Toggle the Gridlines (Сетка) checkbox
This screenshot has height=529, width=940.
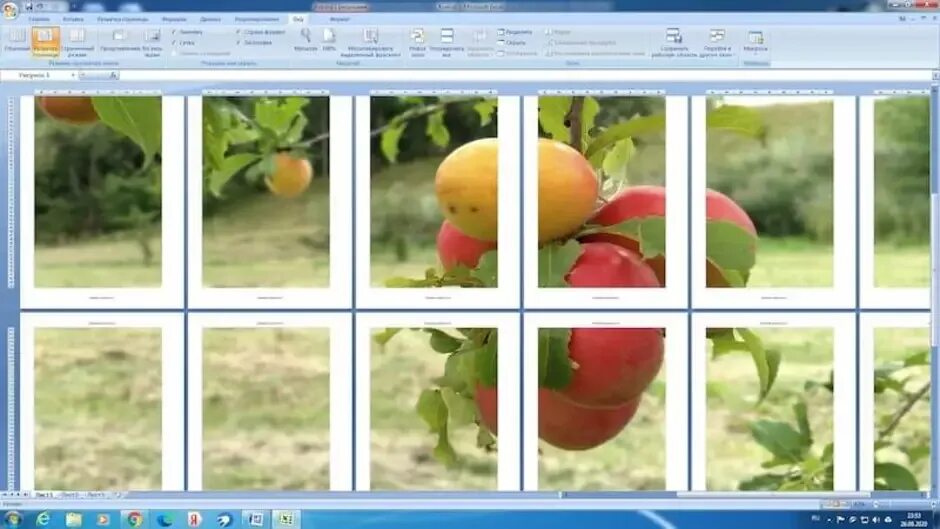pos(183,43)
